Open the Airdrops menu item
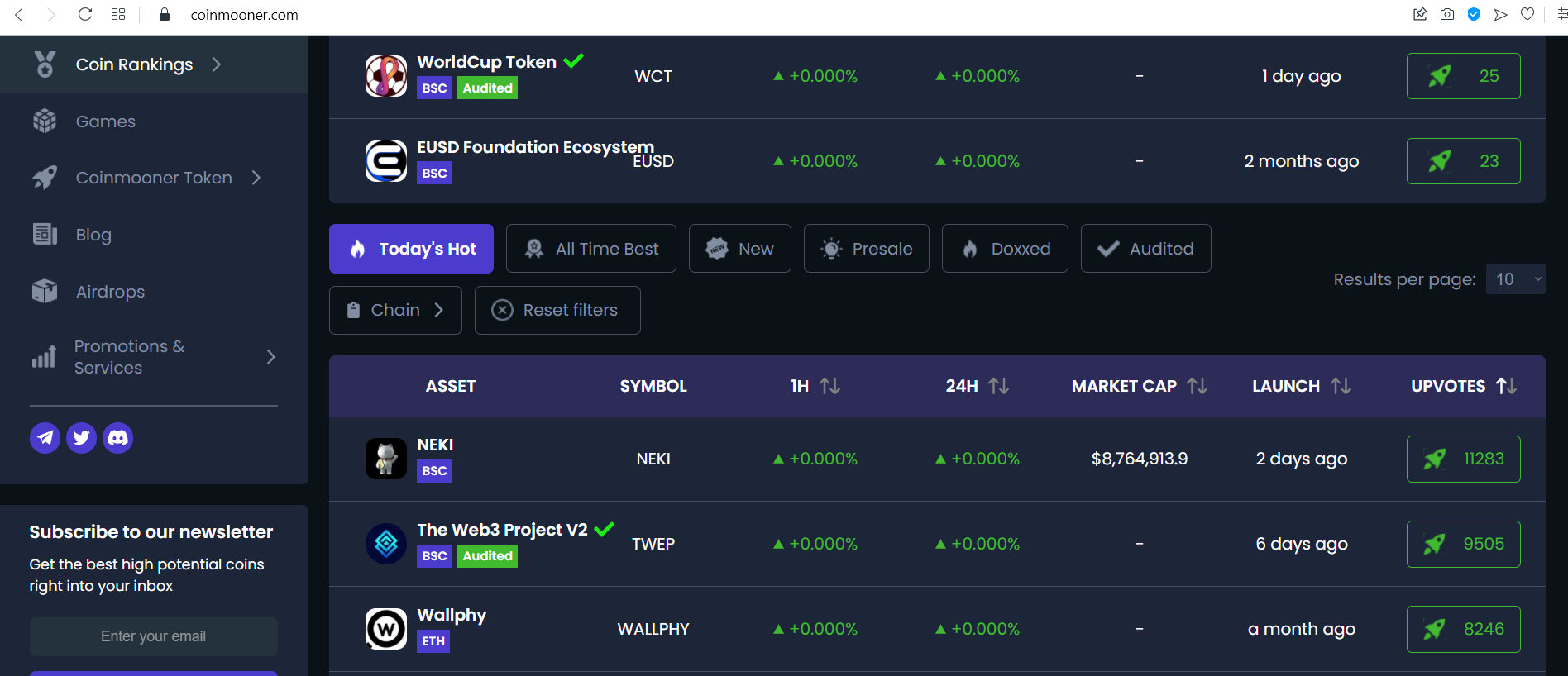 pos(110,292)
